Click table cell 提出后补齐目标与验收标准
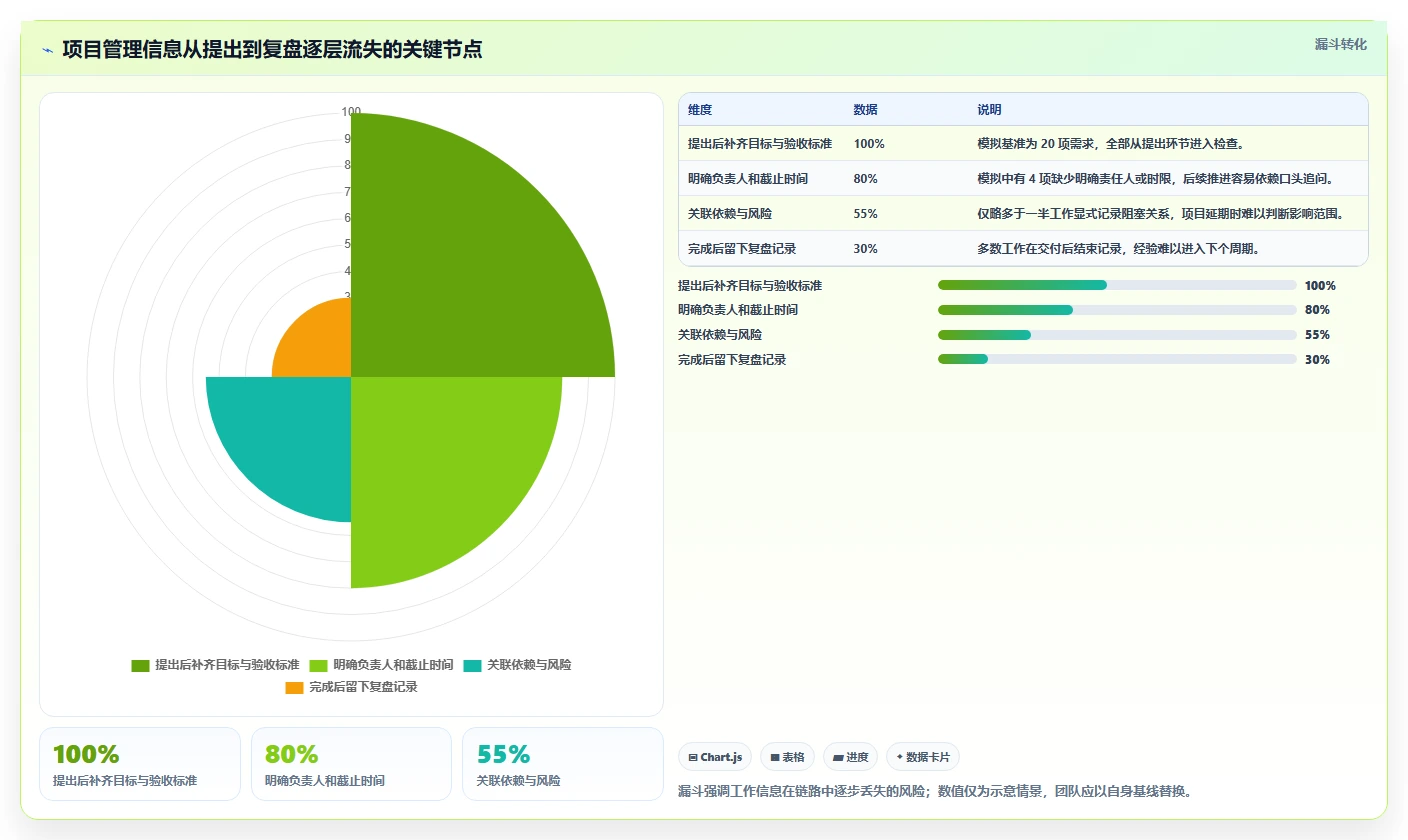 (760, 144)
